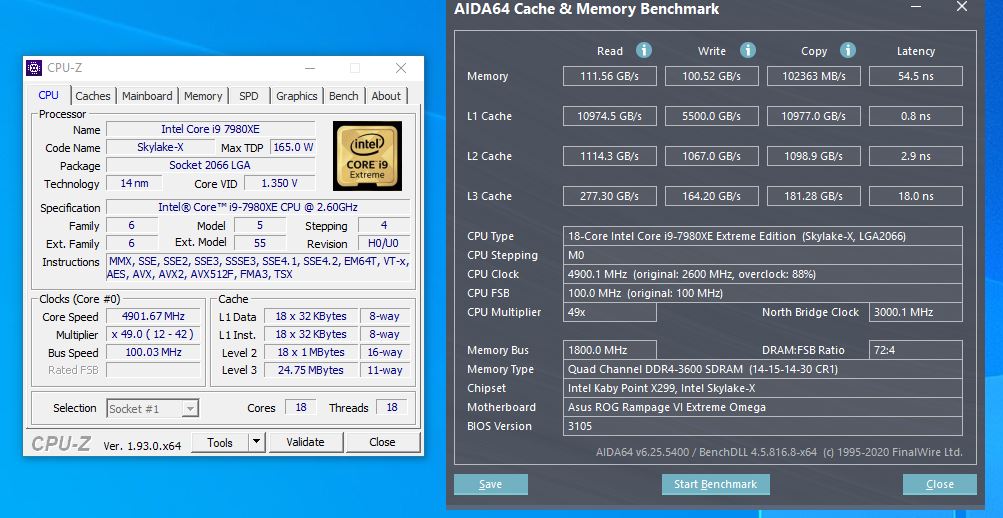Close the AIDA64 window with X
This screenshot has height=518, width=1003.
pyautogui.click(x=961, y=6)
